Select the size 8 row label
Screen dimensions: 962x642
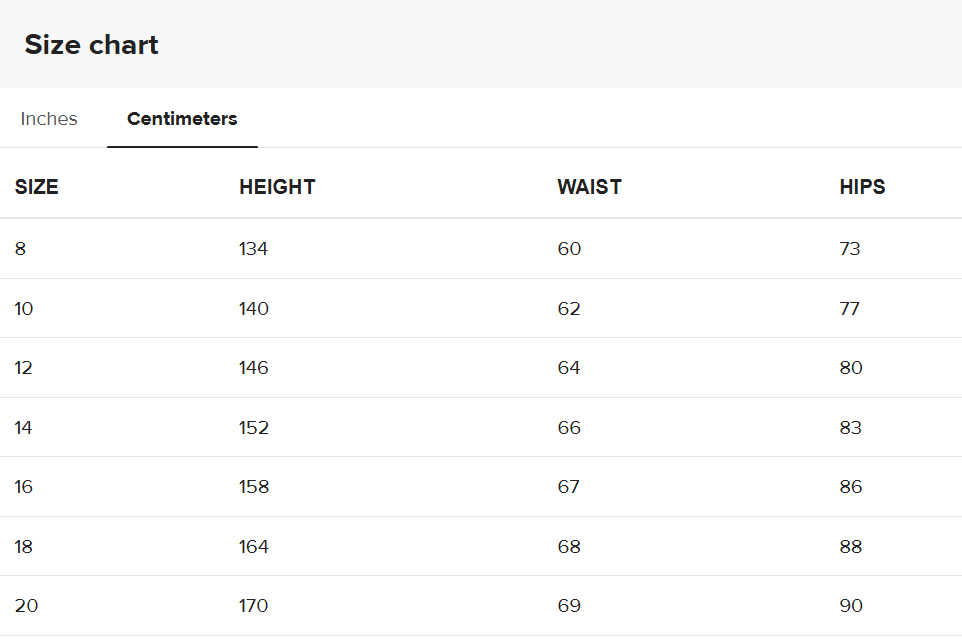point(21,249)
